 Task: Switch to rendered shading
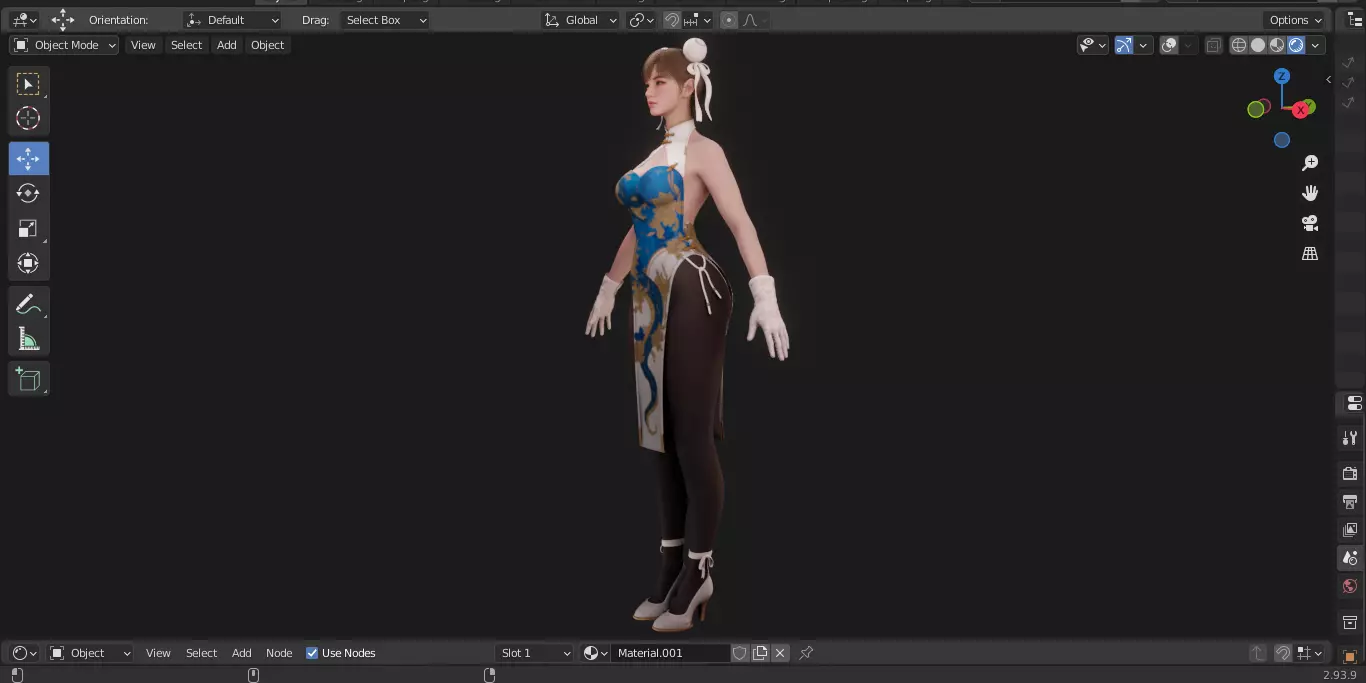click(1296, 45)
